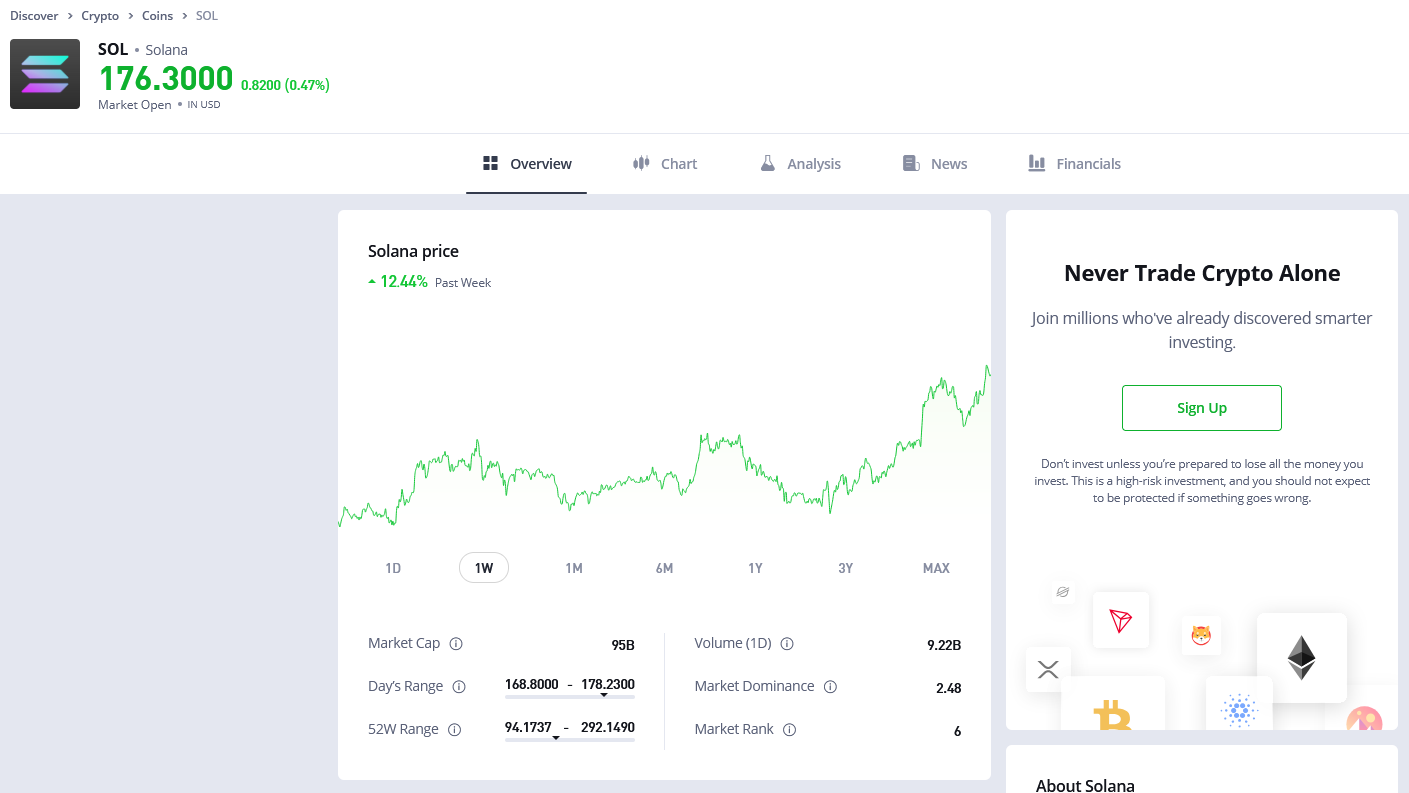Click info icon beside Day's Range
Viewport: 1409px width, 793px height.
point(459,687)
